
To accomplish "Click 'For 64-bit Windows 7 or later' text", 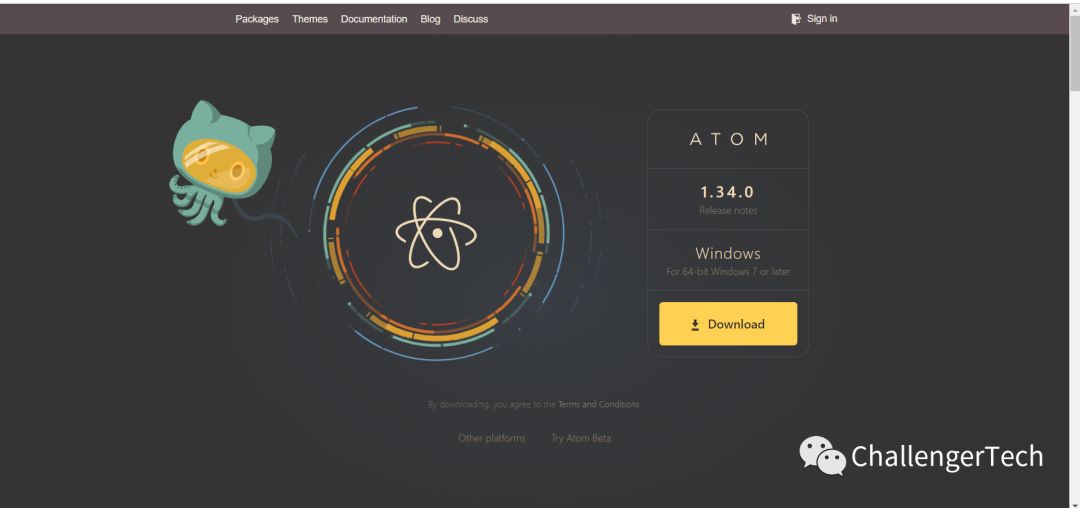I will pos(728,272).
